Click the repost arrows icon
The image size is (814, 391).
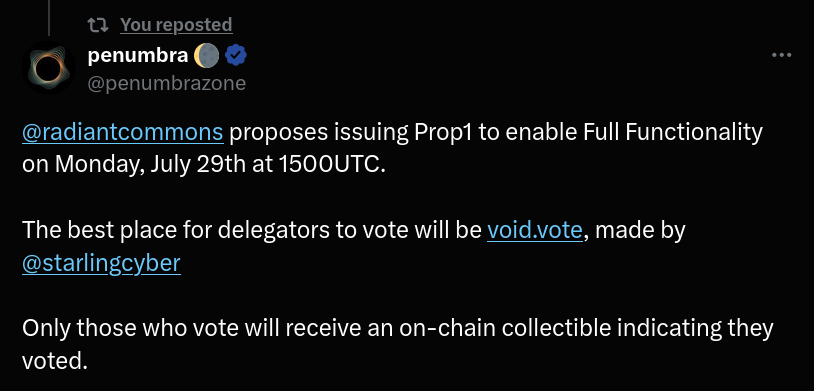[x=98, y=24]
